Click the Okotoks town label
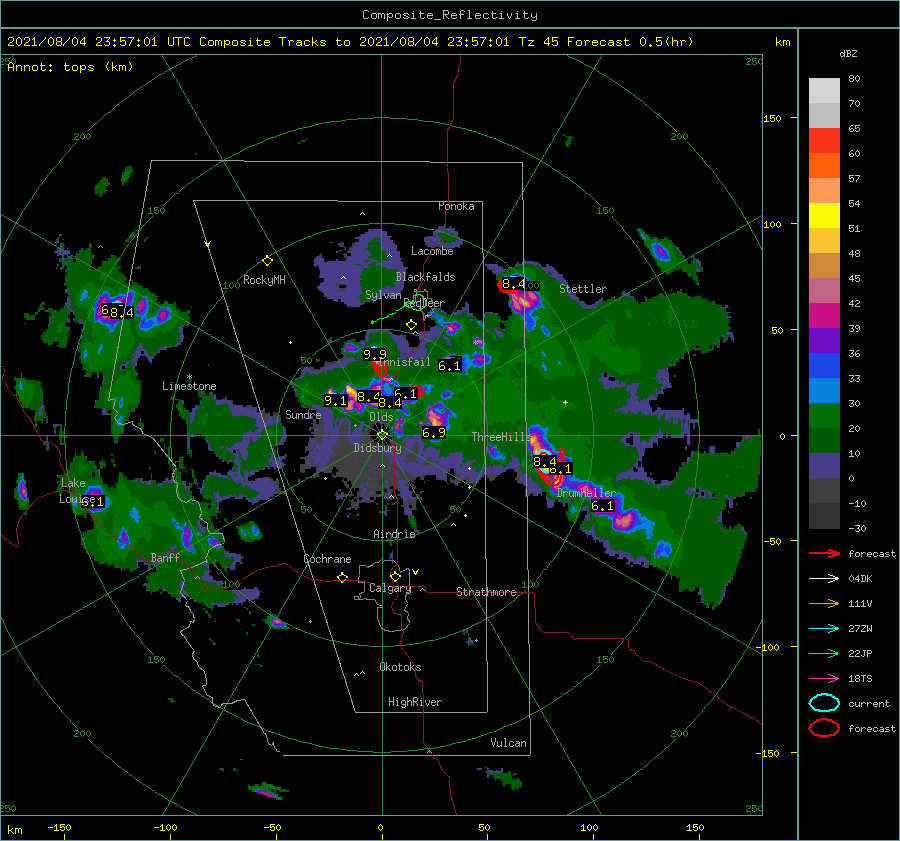 coord(400,667)
